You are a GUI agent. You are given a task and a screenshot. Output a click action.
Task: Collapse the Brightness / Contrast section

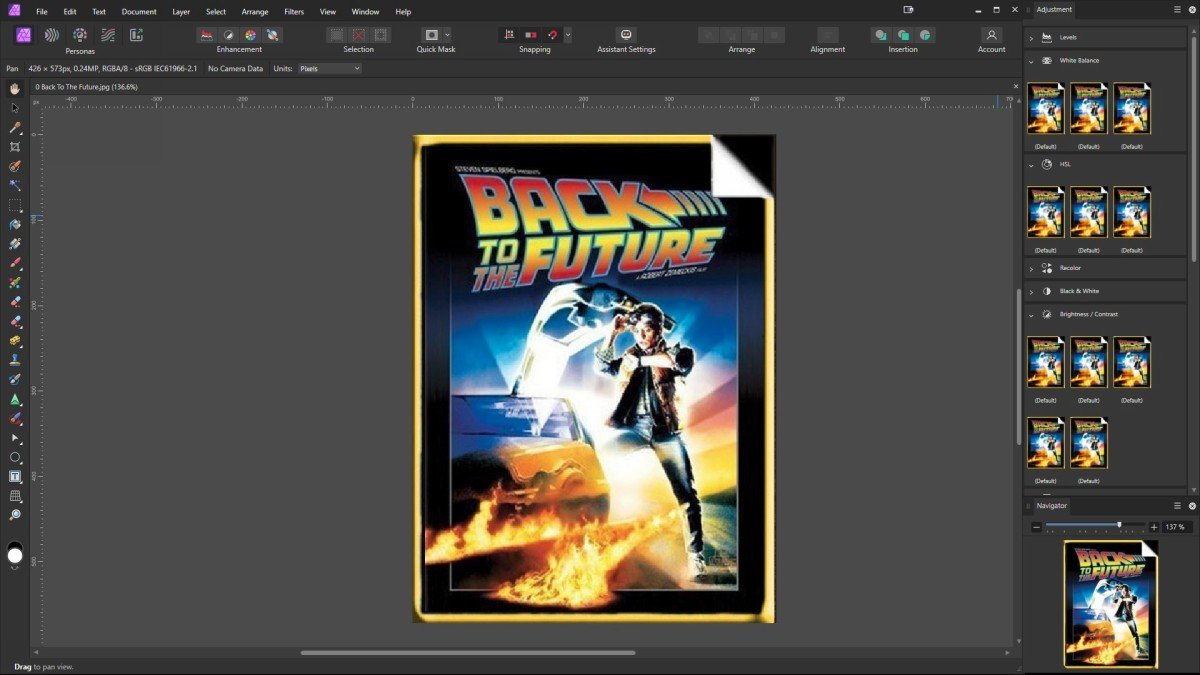pos(1031,314)
